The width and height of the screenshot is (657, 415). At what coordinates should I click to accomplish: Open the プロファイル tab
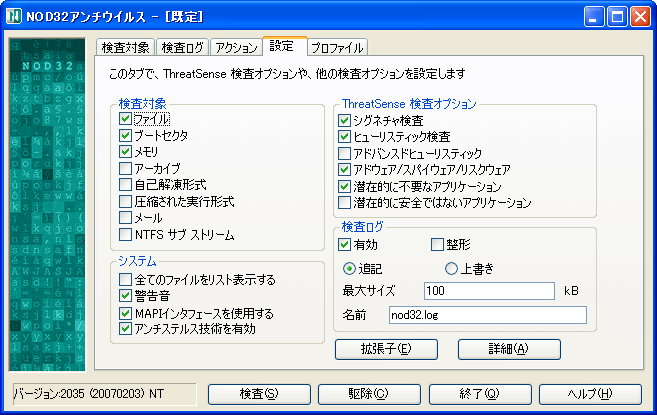[338, 47]
